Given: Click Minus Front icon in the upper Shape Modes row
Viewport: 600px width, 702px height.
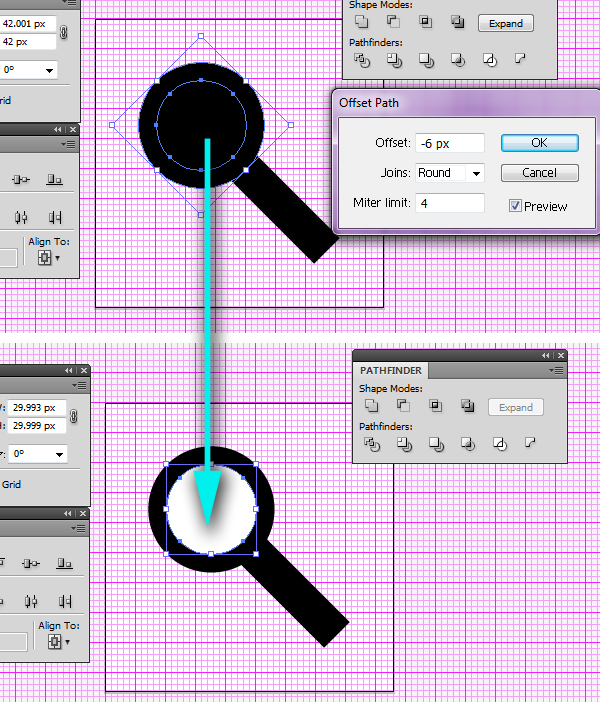Looking at the screenshot, I should pyautogui.click(x=394, y=22).
